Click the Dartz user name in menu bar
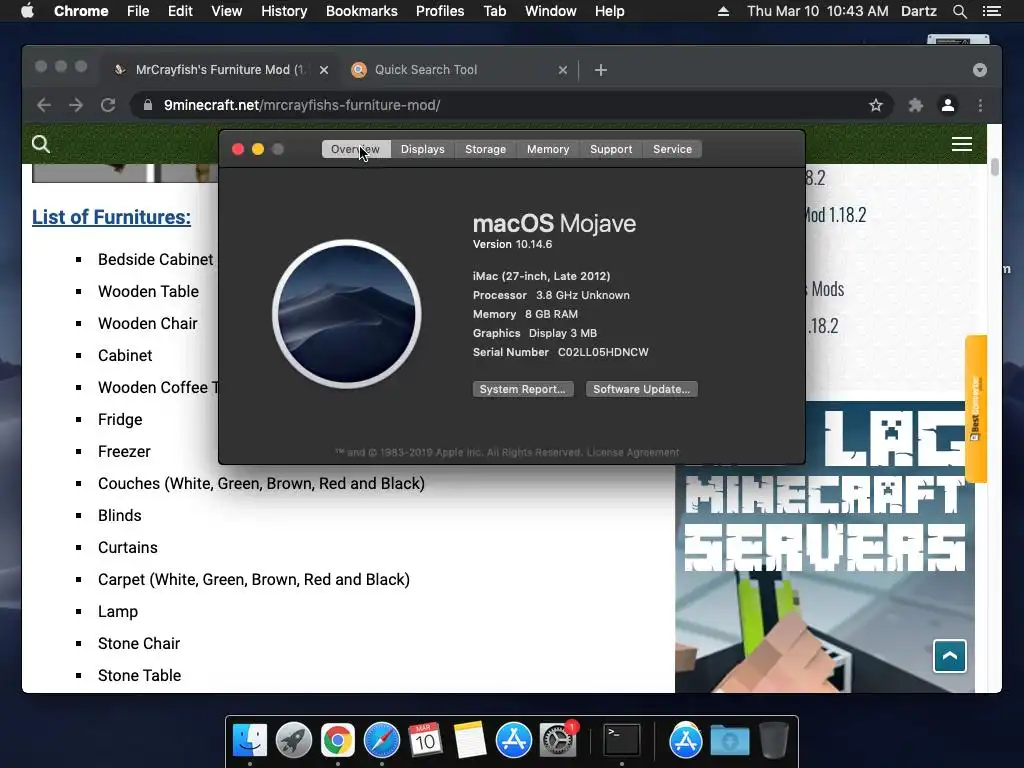 click(918, 11)
